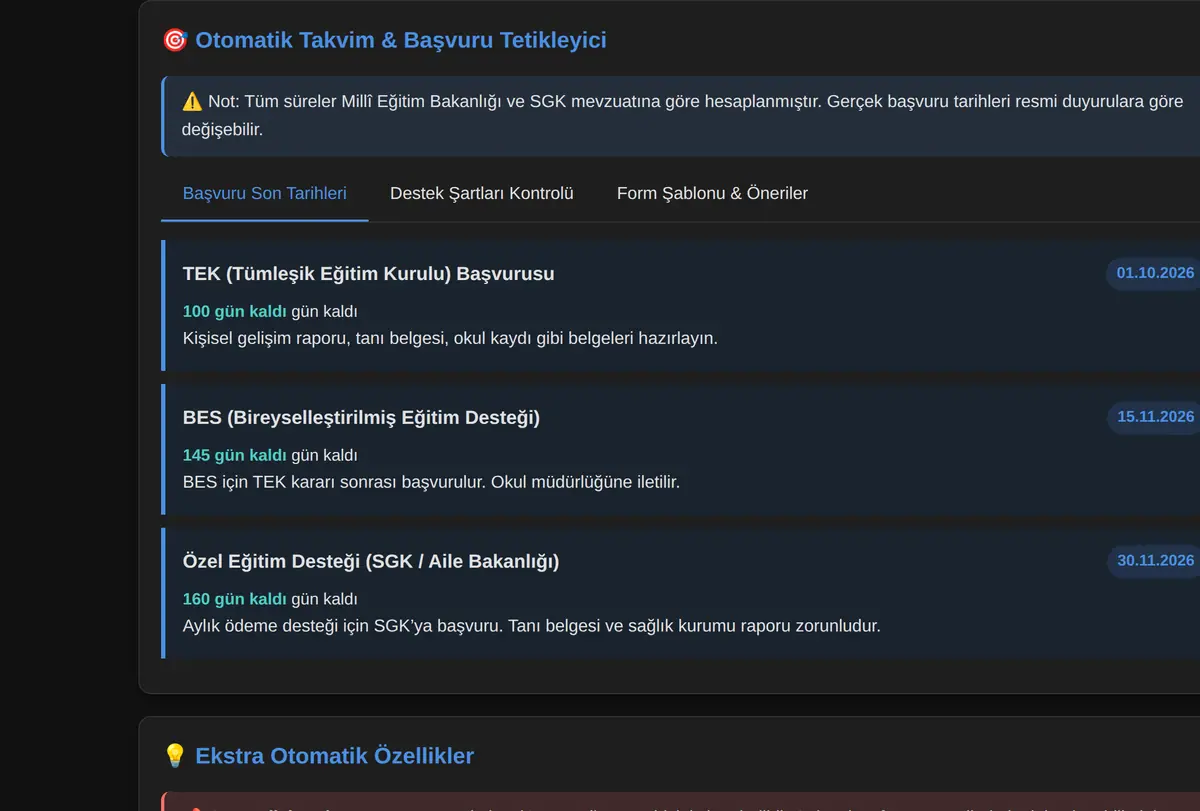The height and width of the screenshot is (811, 1200).
Task: Click the TEK (Tümleşik Eğitim Kurulu) Başvurusu title
Action: point(368,273)
